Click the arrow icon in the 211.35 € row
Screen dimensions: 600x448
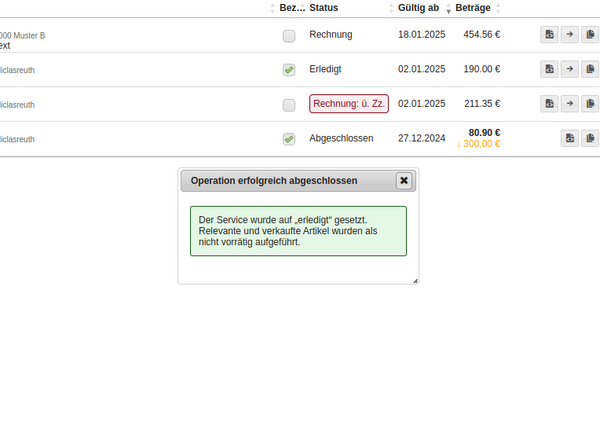coord(569,104)
